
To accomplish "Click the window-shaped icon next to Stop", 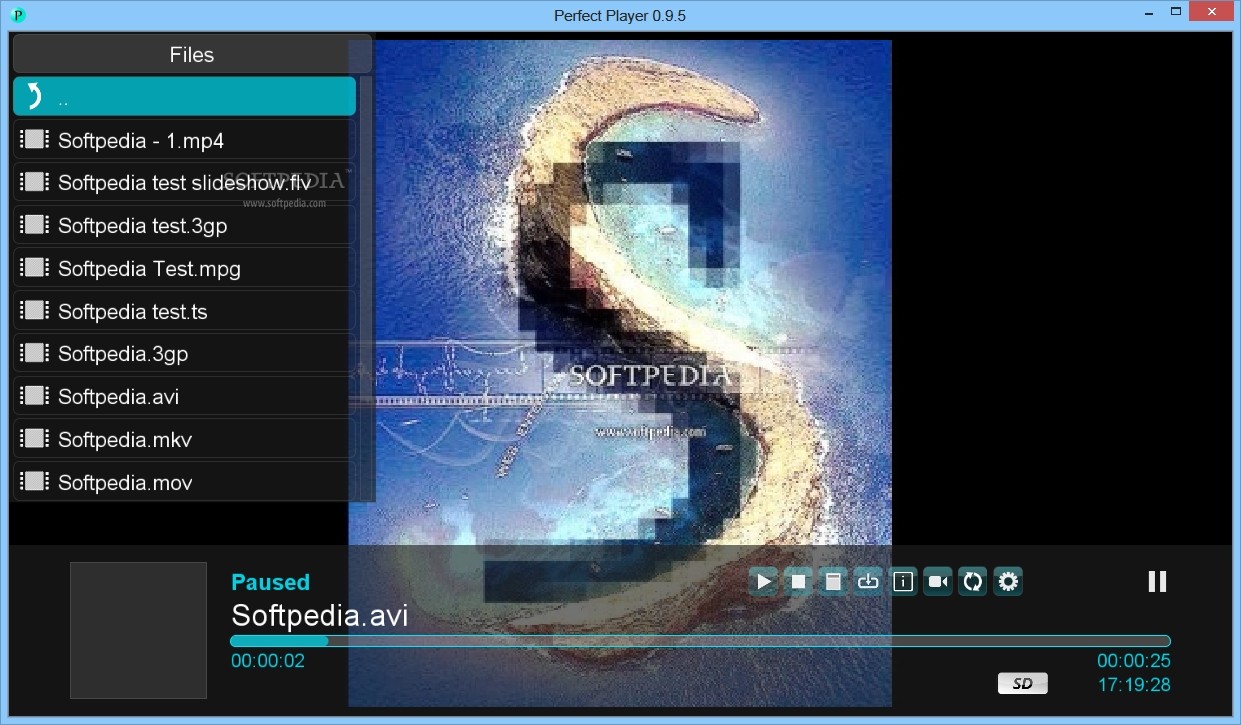I will pyautogui.click(x=833, y=581).
